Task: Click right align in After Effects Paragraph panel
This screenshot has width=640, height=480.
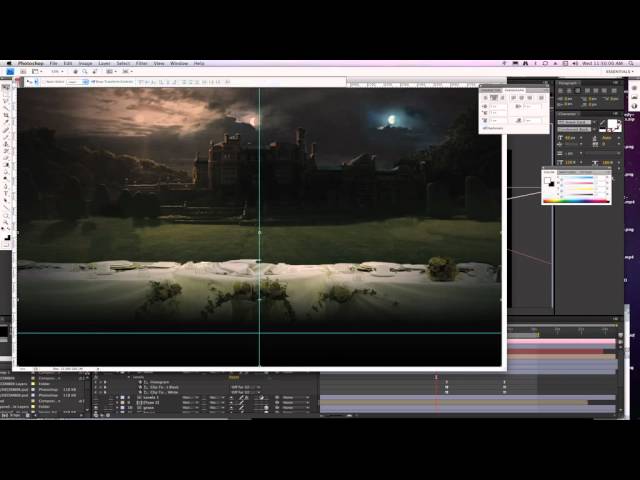Action: click(577, 91)
